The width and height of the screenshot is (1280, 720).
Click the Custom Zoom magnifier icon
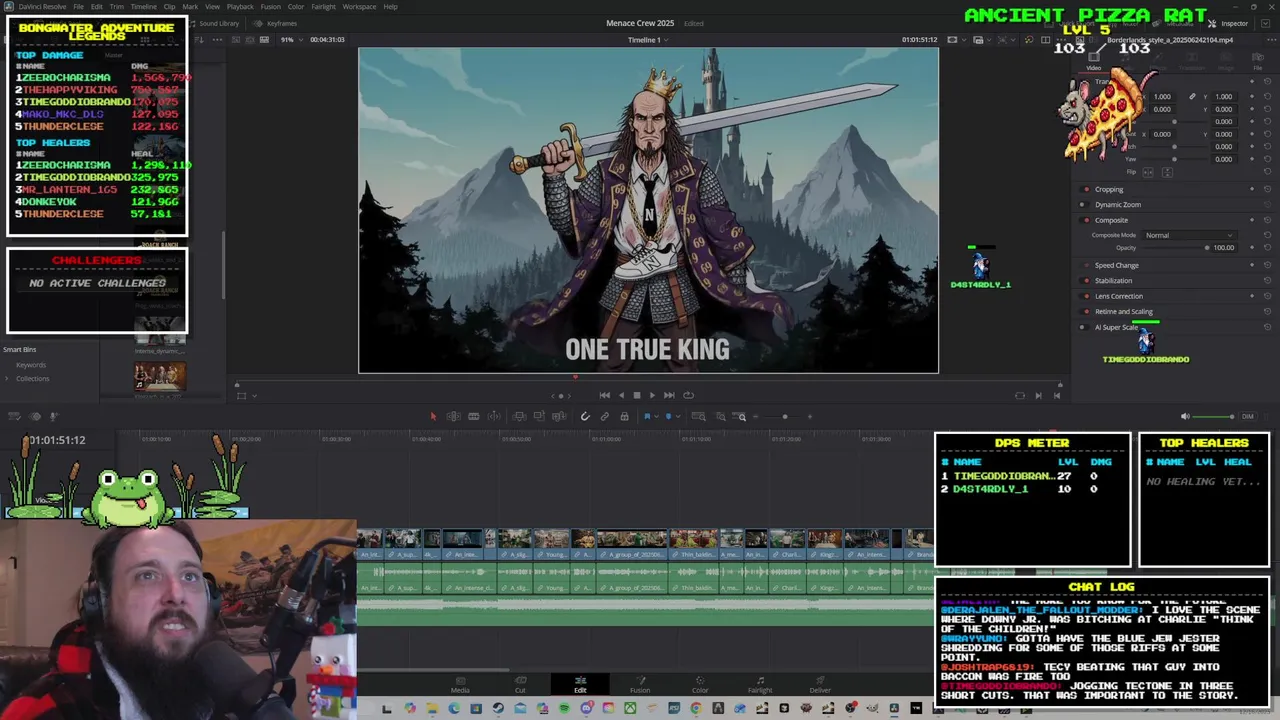(x=739, y=416)
